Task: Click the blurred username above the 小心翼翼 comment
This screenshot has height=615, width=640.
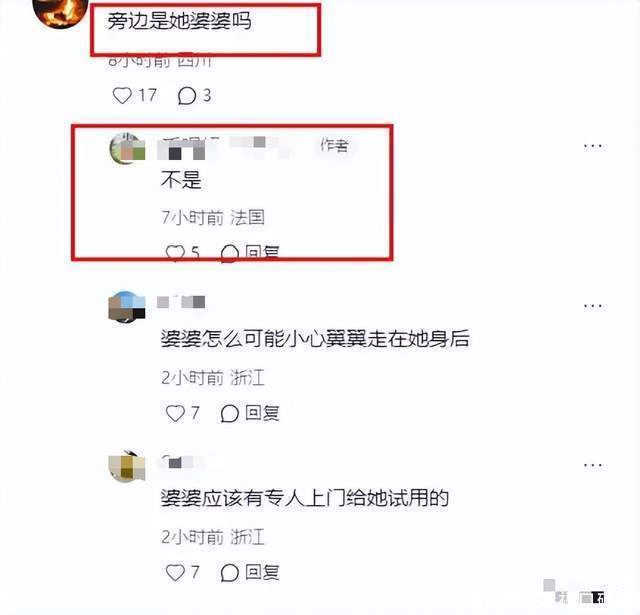Action: click(x=181, y=302)
